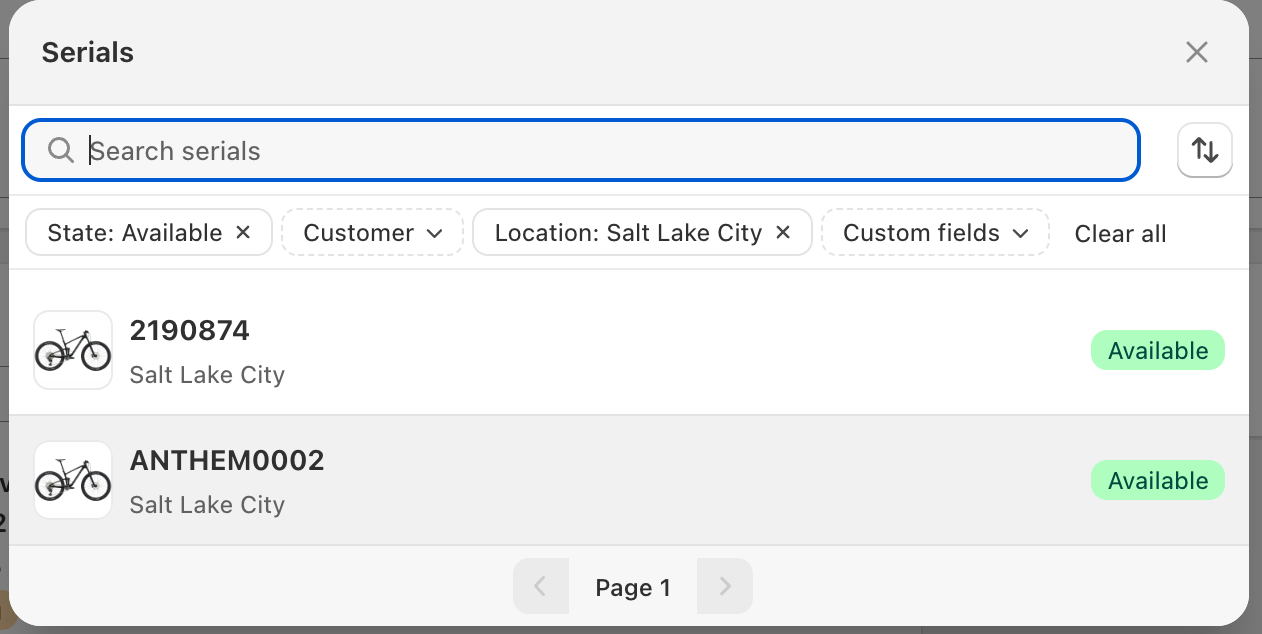The height and width of the screenshot is (634, 1262).
Task: Remove the State: Available filter
Action: click(243, 233)
